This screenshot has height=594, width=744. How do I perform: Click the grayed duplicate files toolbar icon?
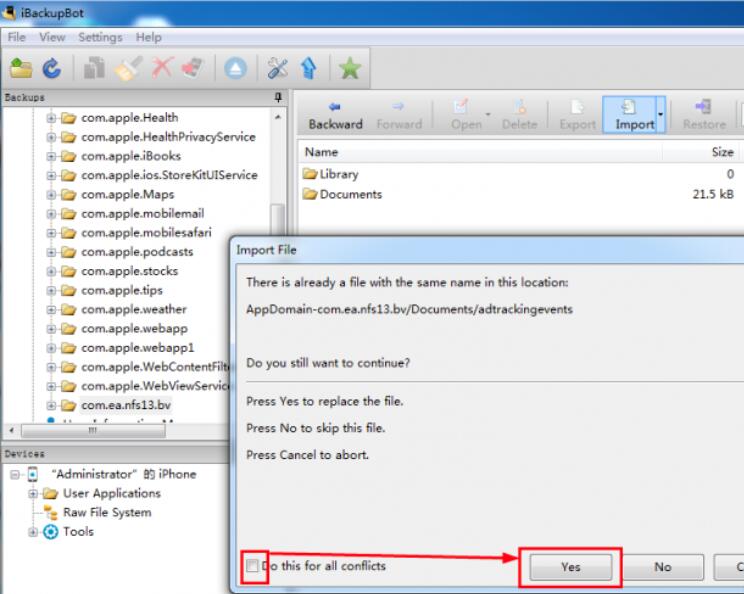[x=94, y=68]
